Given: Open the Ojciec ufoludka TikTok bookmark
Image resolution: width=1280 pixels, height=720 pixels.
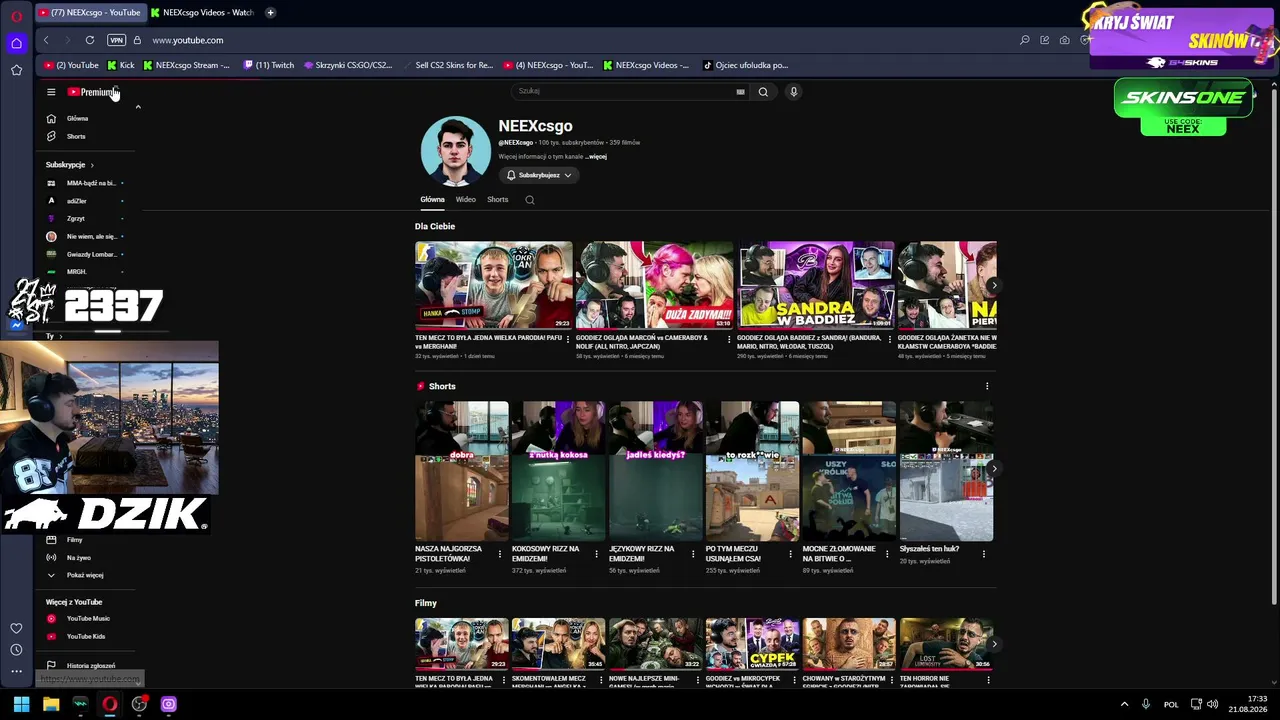Looking at the screenshot, I should point(745,65).
